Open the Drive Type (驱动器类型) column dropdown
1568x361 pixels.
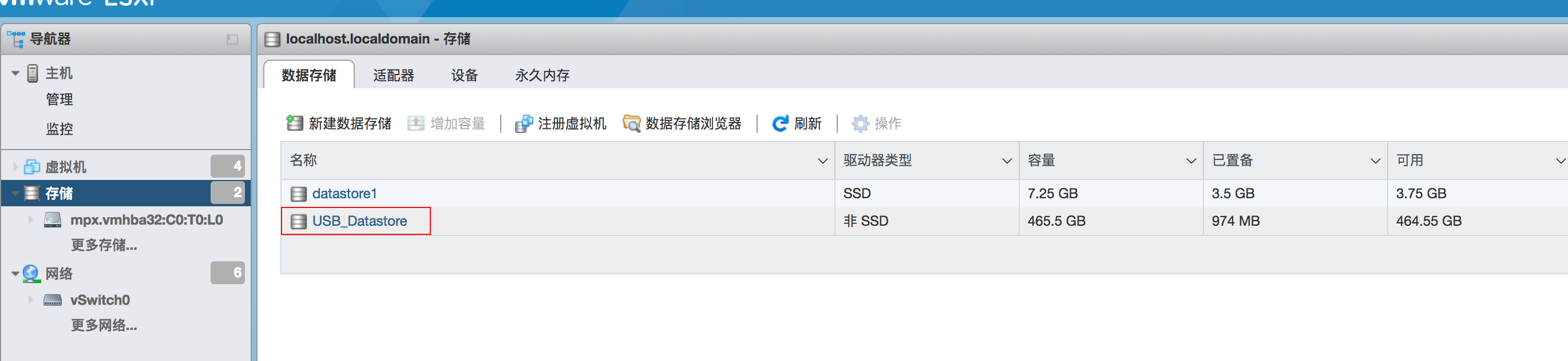(1006, 161)
